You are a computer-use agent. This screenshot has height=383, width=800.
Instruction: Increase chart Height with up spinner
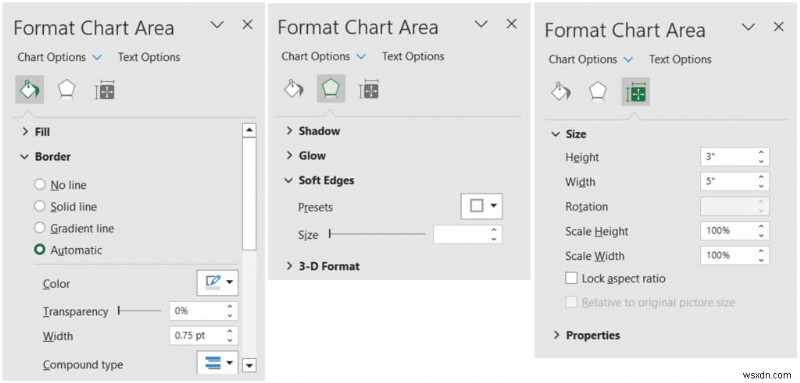pyautogui.click(x=761, y=152)
